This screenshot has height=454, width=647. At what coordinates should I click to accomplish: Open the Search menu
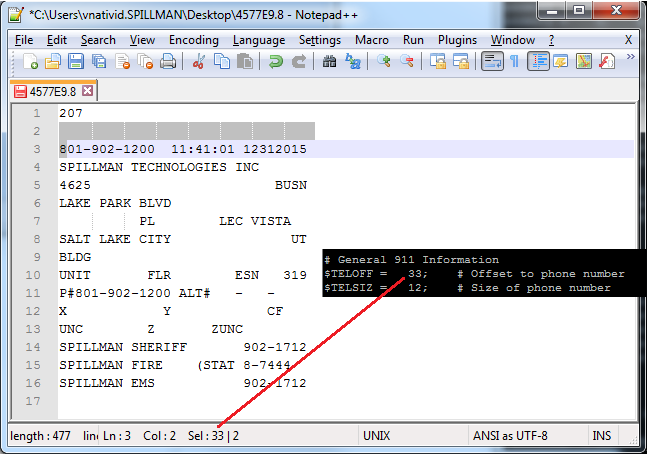click(98, 40)
